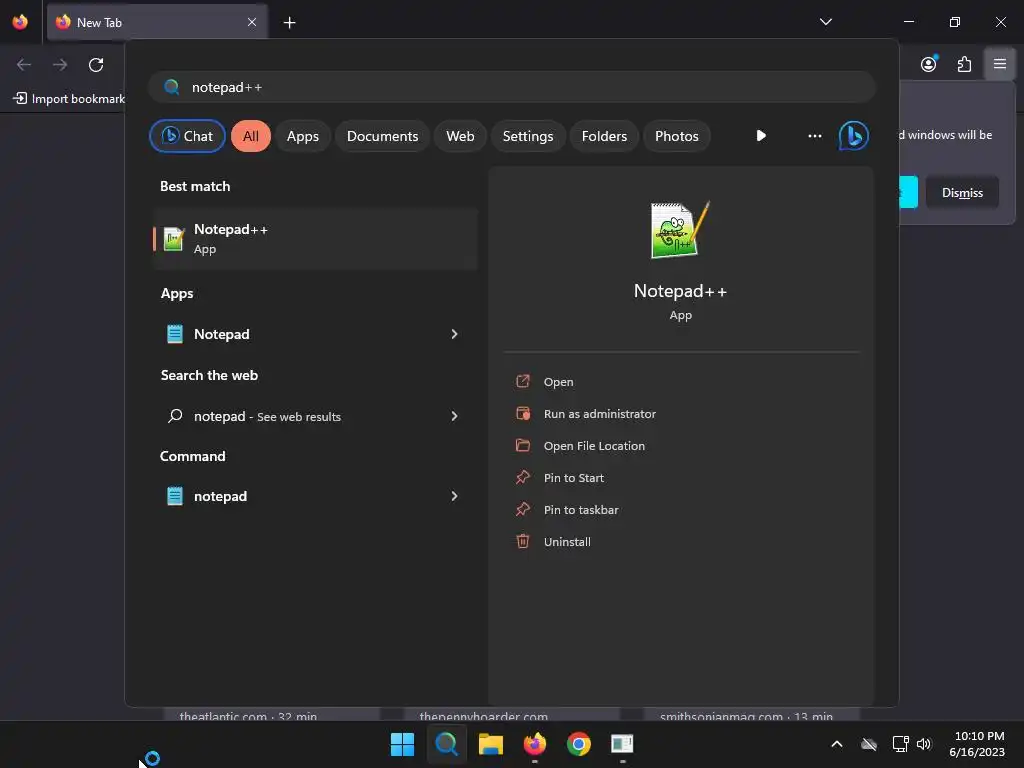Open the Firefox account icon
Screen dimensions: 1024x768
coord(929,64)
